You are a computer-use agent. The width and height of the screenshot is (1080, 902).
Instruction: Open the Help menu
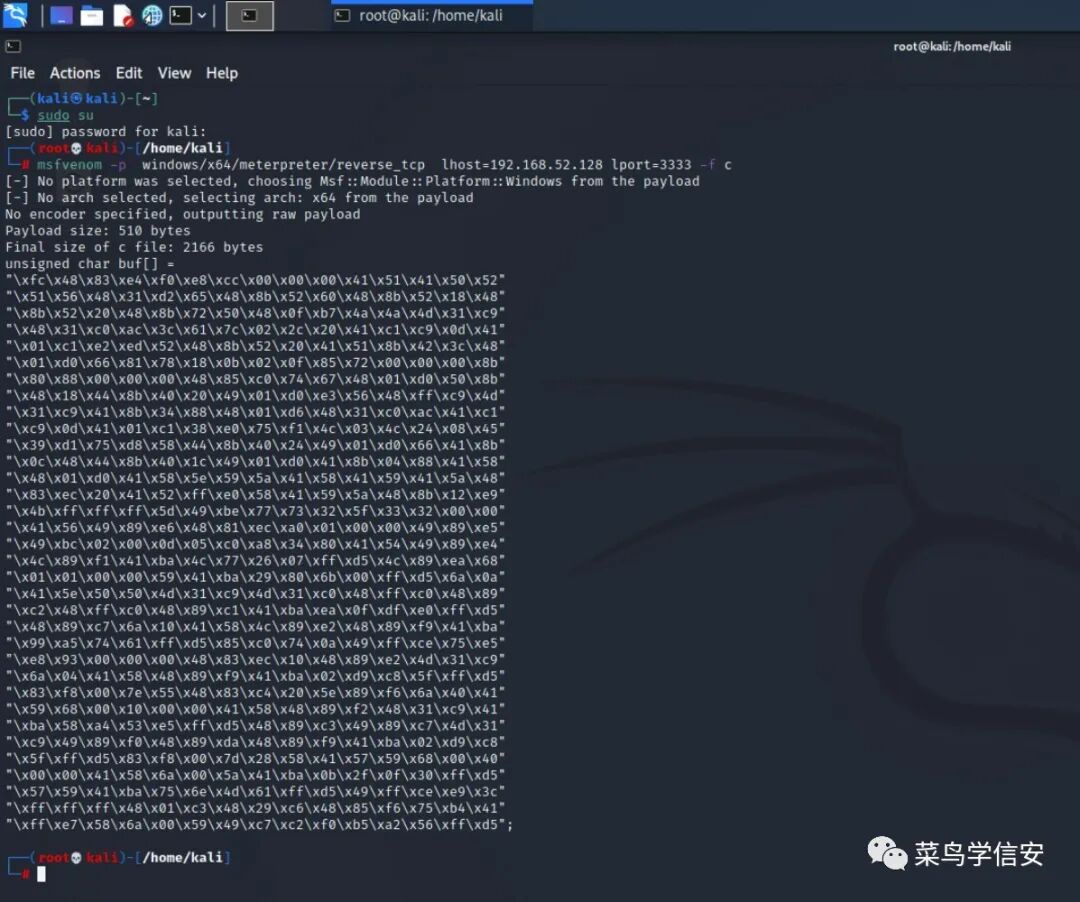point(222,73)
